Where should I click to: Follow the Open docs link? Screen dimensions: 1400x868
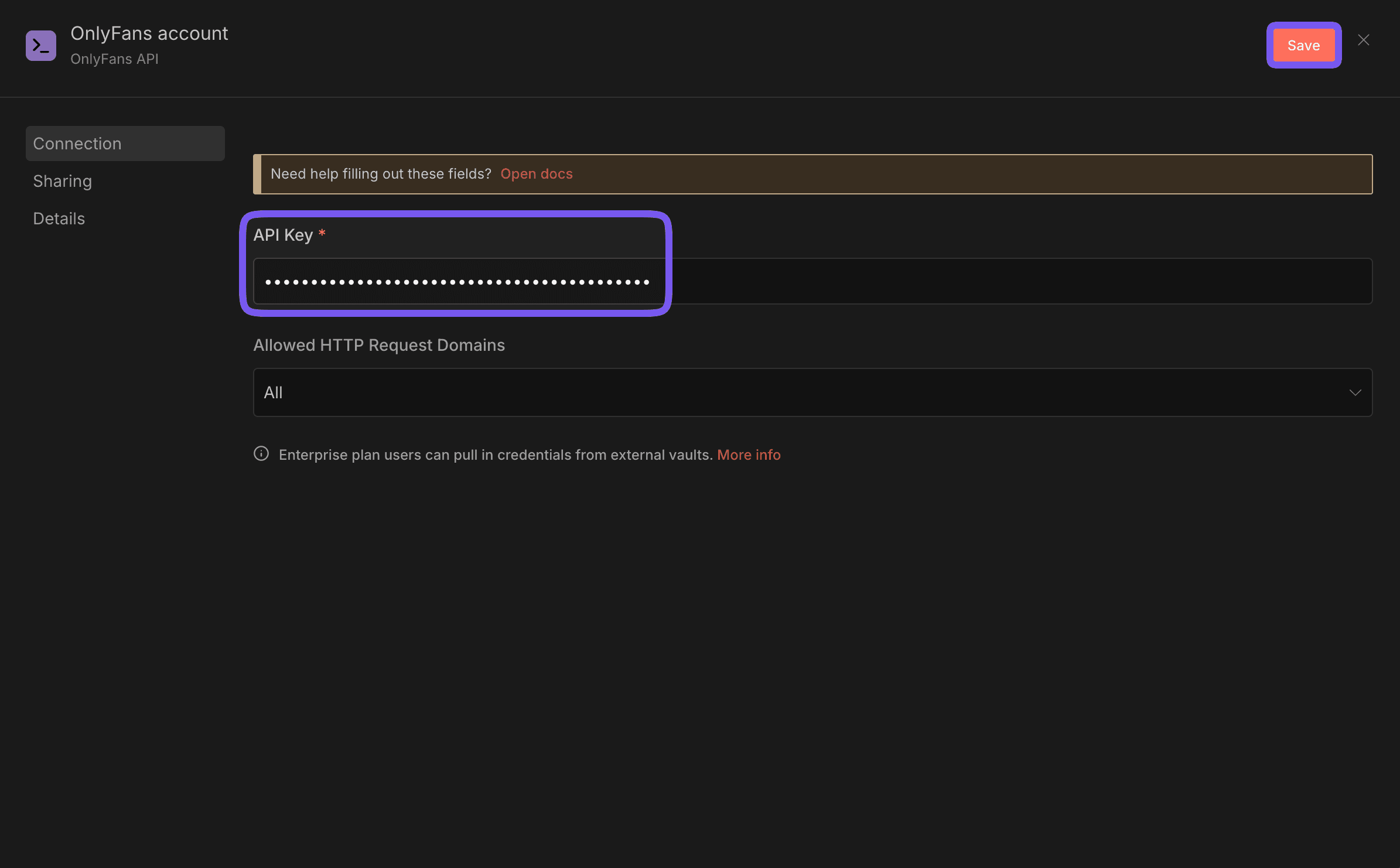536,174
